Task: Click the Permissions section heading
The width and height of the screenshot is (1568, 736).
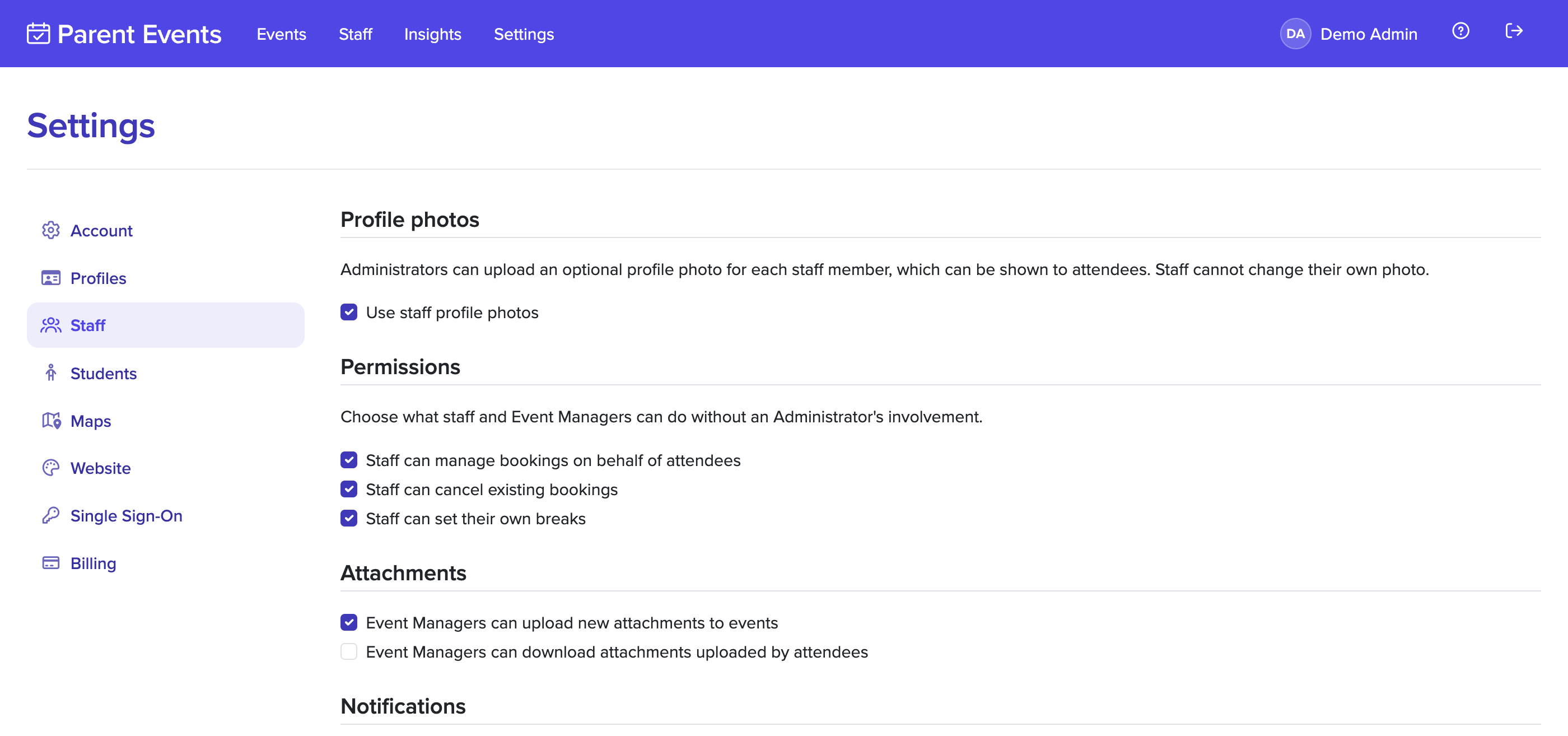Action: (x=400, y=367)
